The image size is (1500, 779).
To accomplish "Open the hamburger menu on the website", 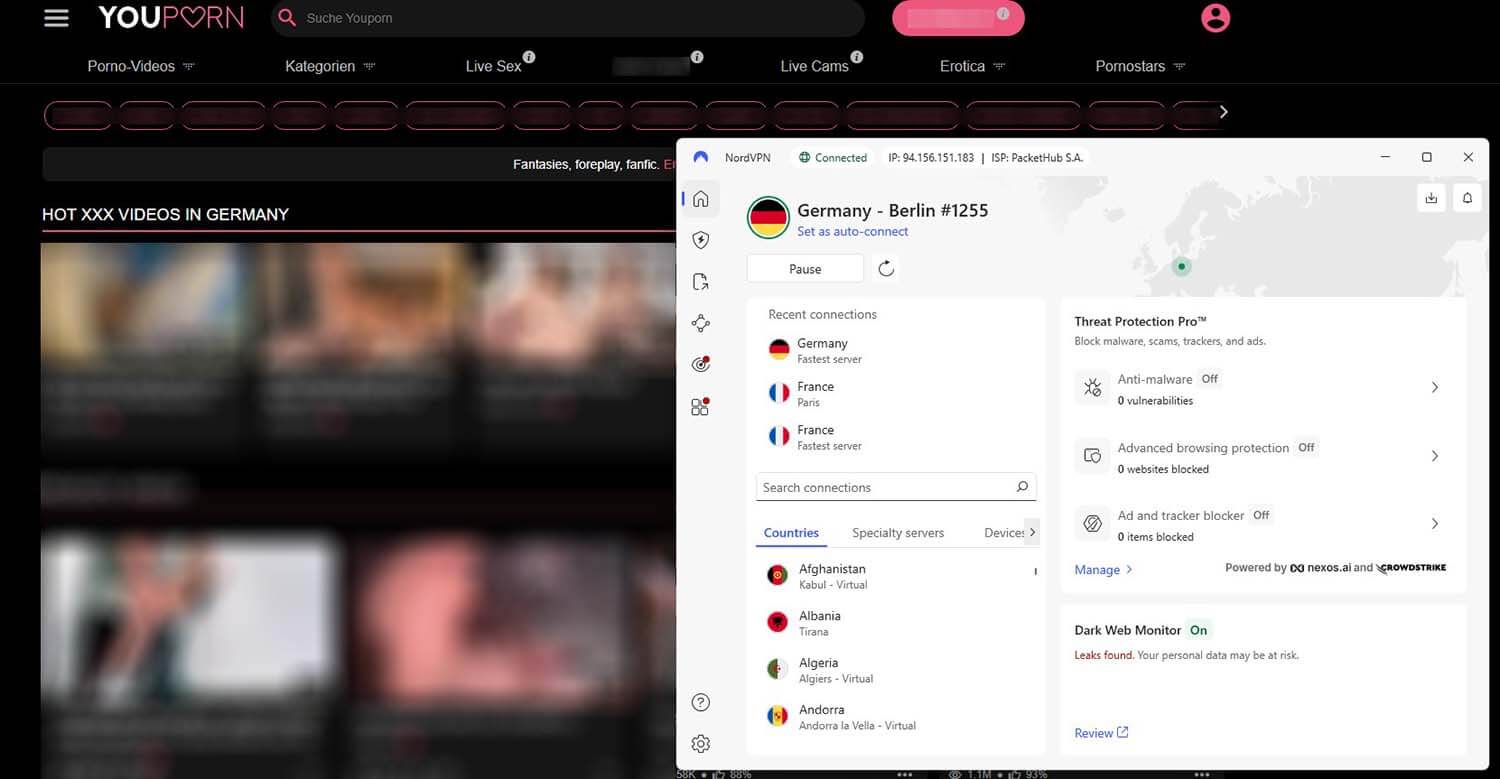I will tap(57, 18).
